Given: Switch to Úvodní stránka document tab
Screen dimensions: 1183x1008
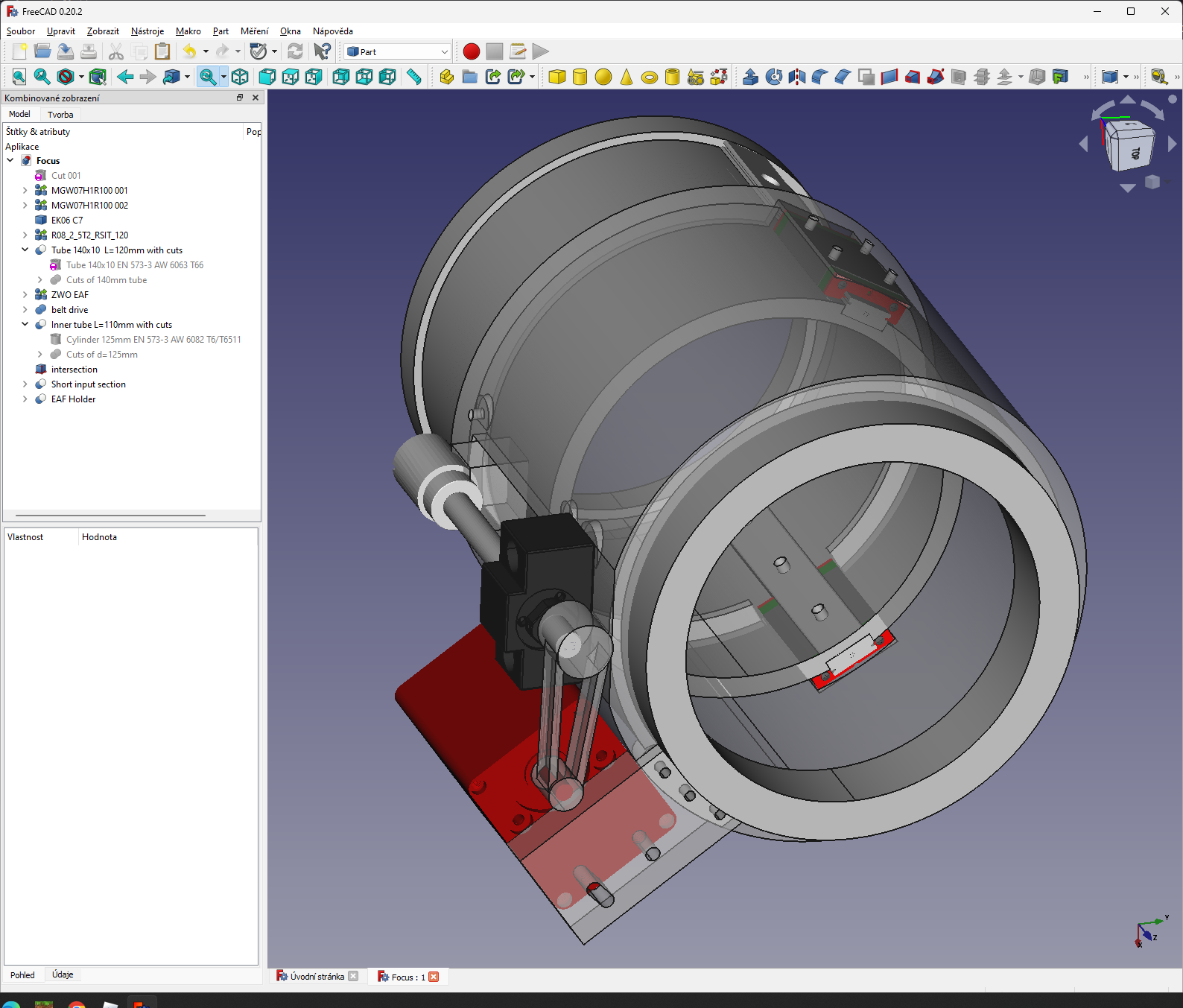Looking at the screenshot, I should 317,977.
